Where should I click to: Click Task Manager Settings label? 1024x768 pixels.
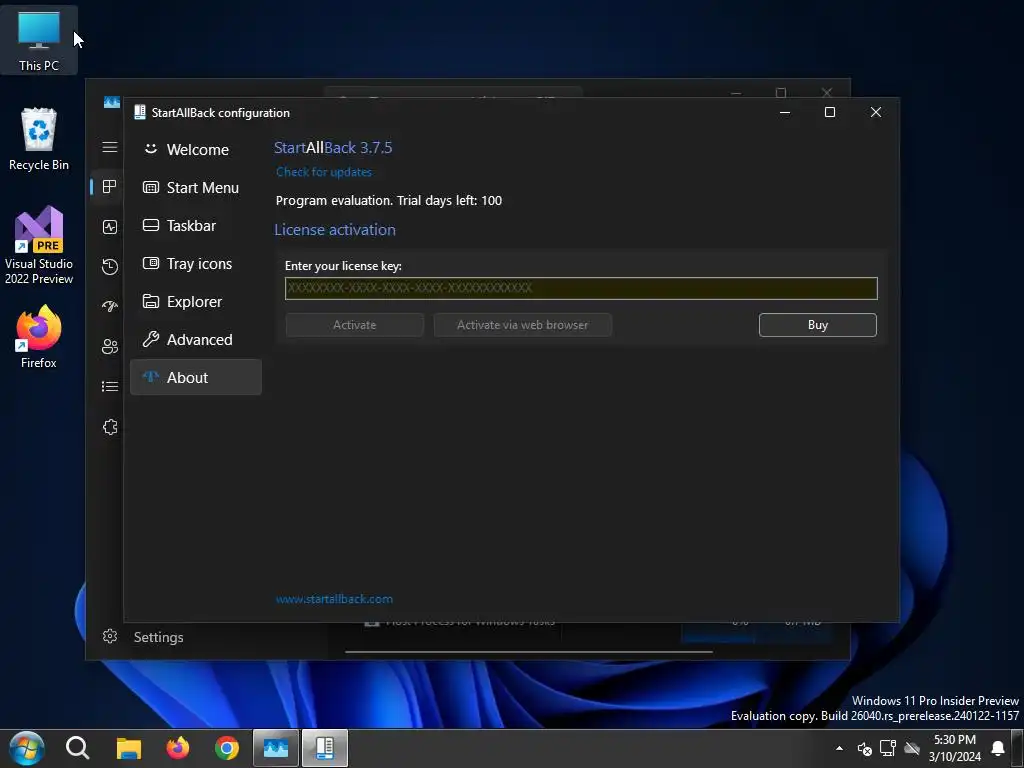coord(159,637)
